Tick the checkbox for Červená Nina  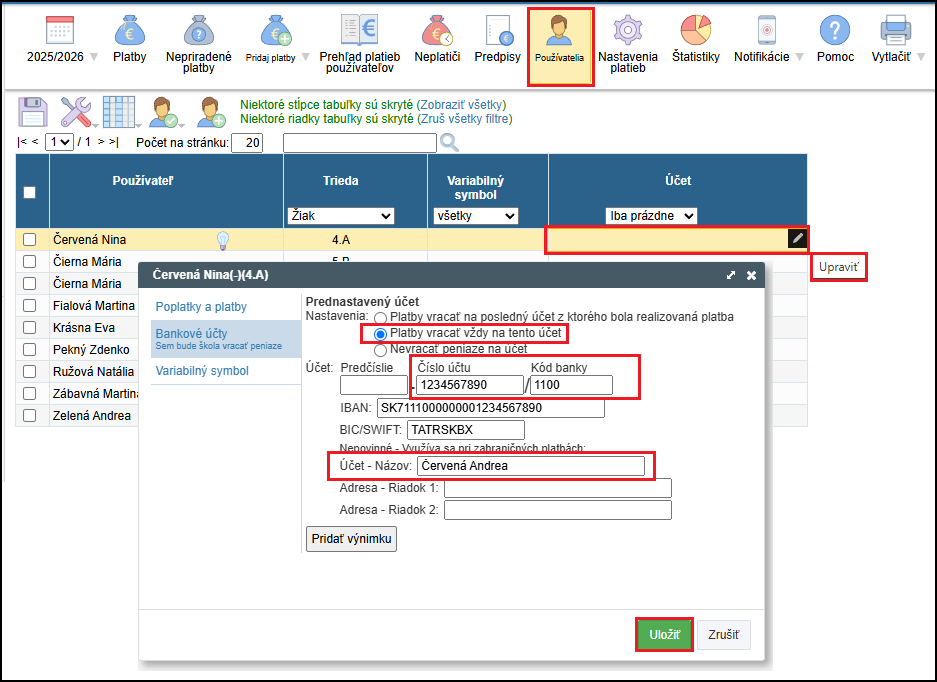click(x=30, y=240)
